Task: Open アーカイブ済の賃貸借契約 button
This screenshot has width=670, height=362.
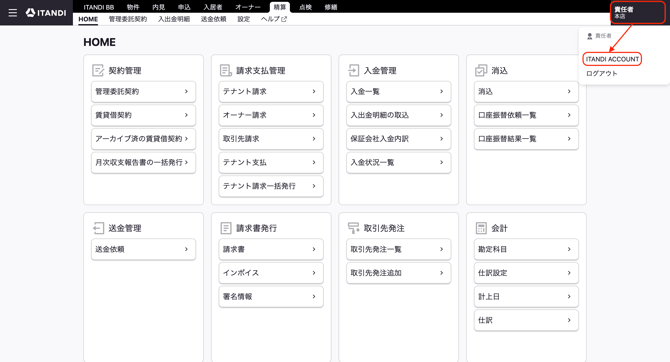Action: coord(143,138)
